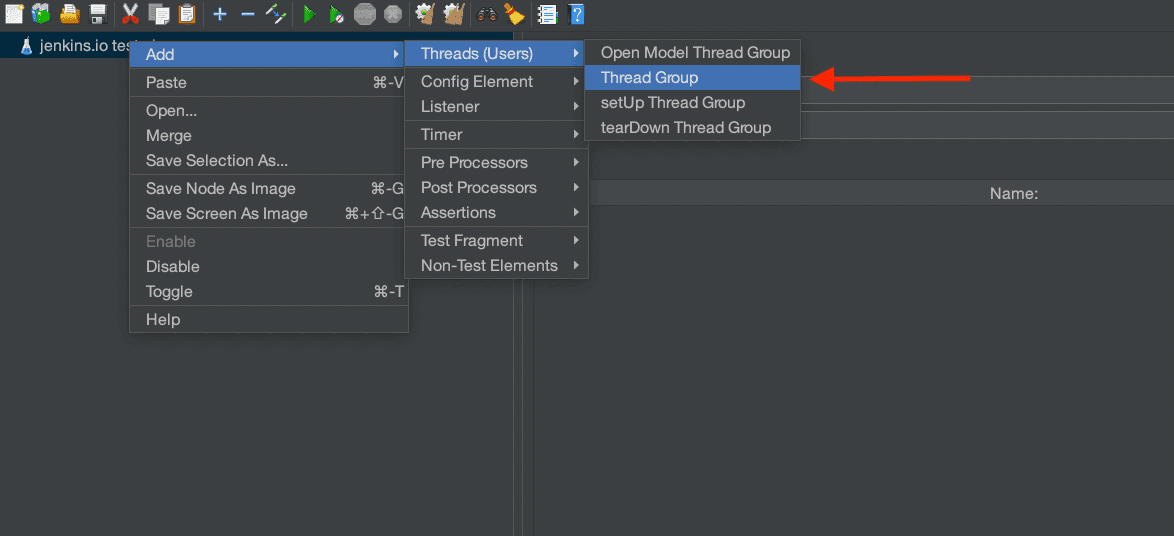Click the Paste clipboard toolbar icon
This screenshot has height=536, width=1174.
187,14
